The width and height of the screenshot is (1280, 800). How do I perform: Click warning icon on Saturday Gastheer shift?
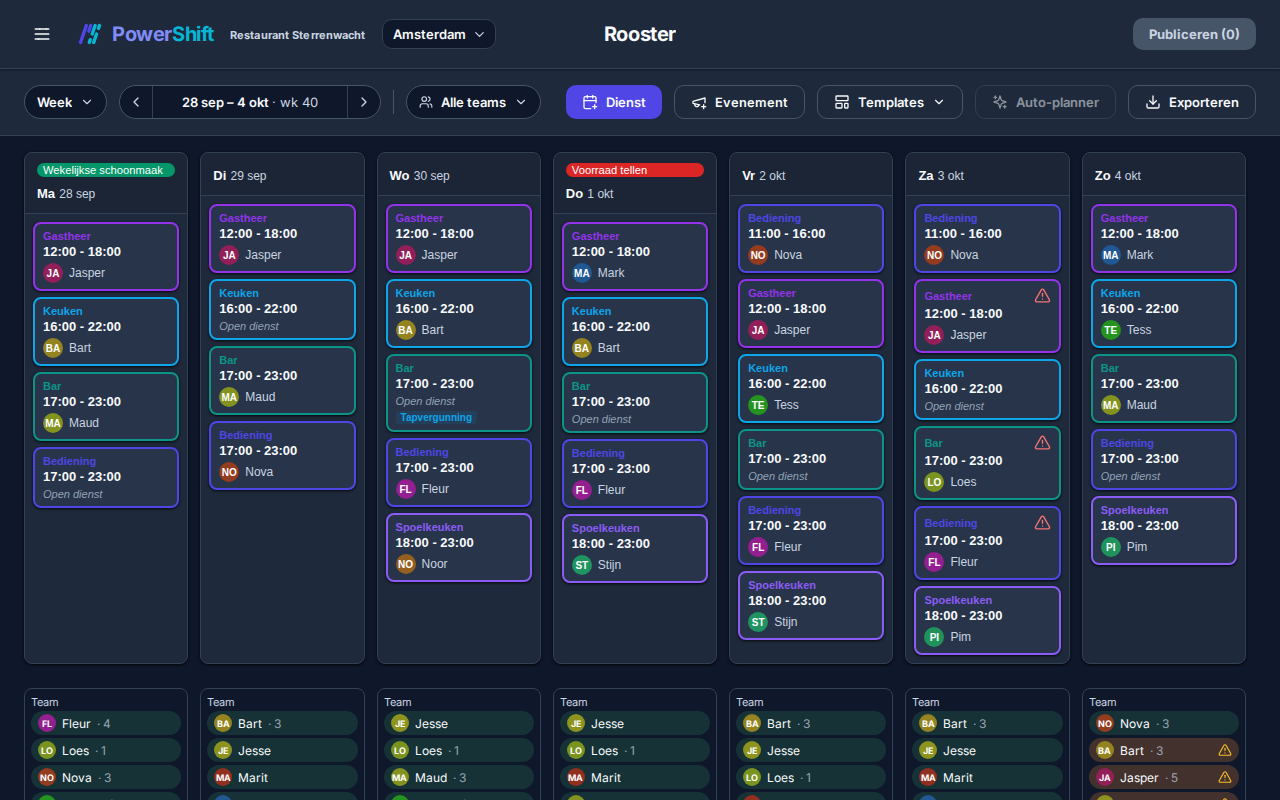click(1042, 296)
